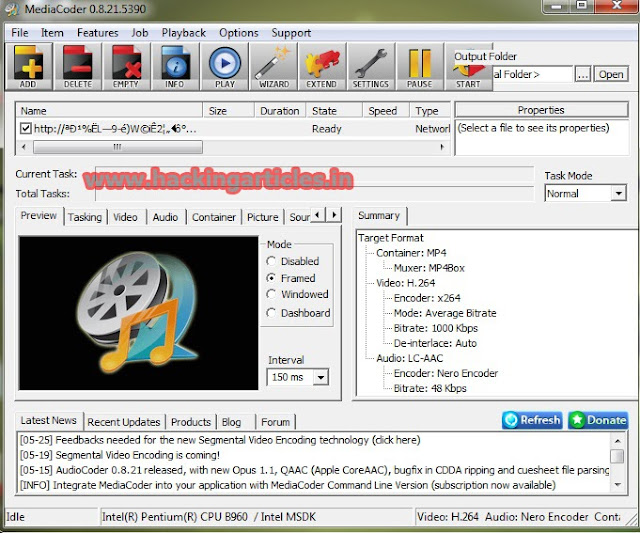Select the Latest News tab

tap(49, 420)
